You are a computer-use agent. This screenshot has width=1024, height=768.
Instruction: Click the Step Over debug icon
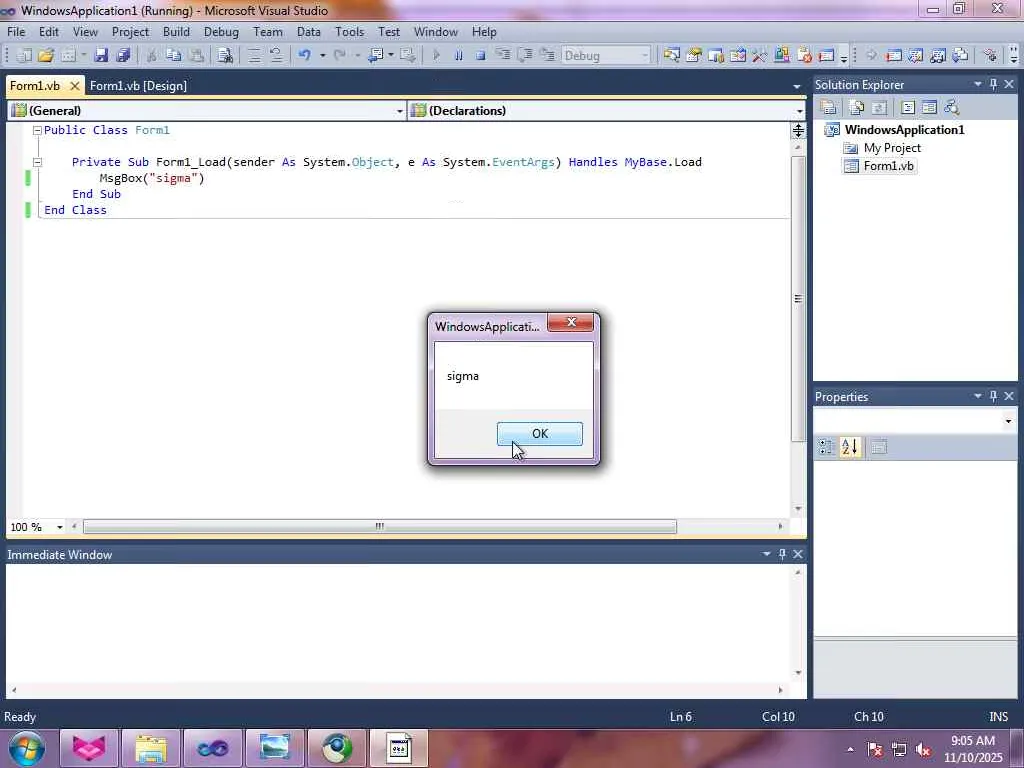pos(524,56)
